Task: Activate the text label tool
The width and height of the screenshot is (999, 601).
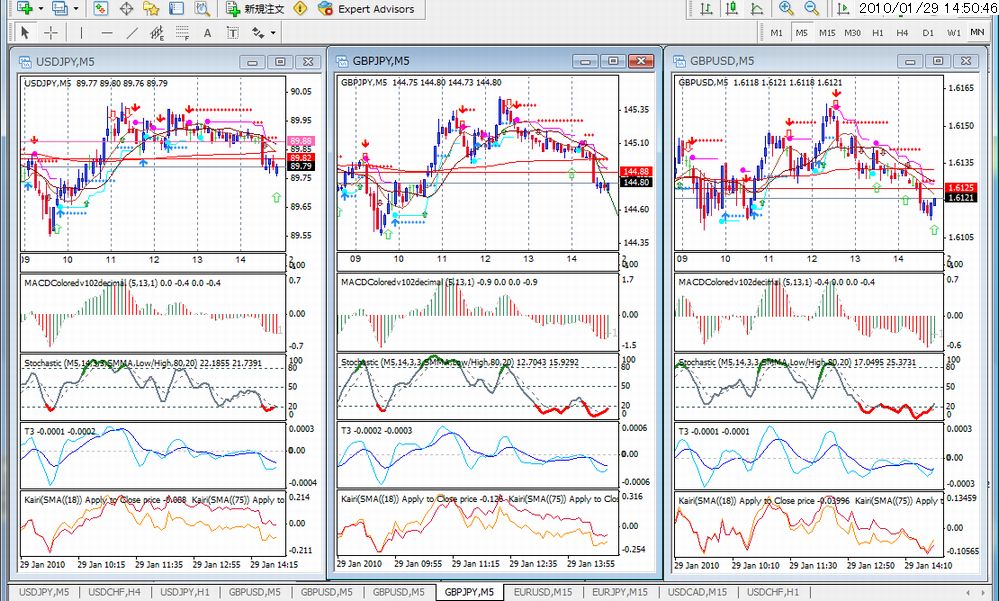Action: coord(208,33)
